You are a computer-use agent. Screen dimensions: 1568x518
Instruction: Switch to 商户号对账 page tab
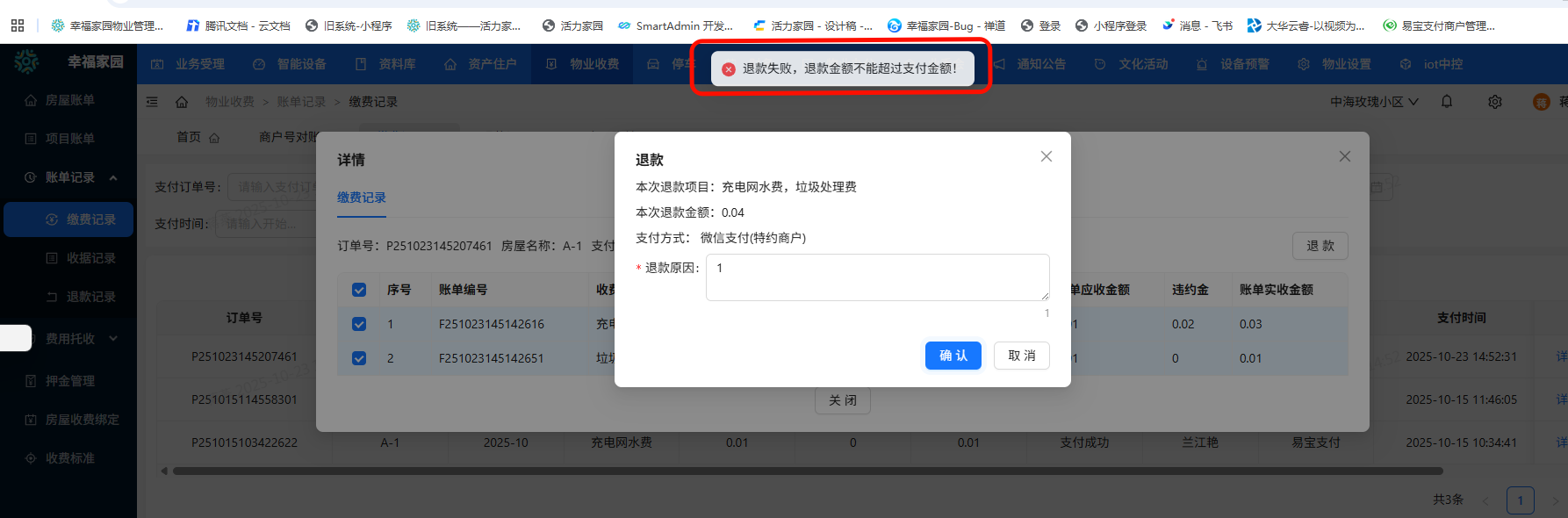287,137
